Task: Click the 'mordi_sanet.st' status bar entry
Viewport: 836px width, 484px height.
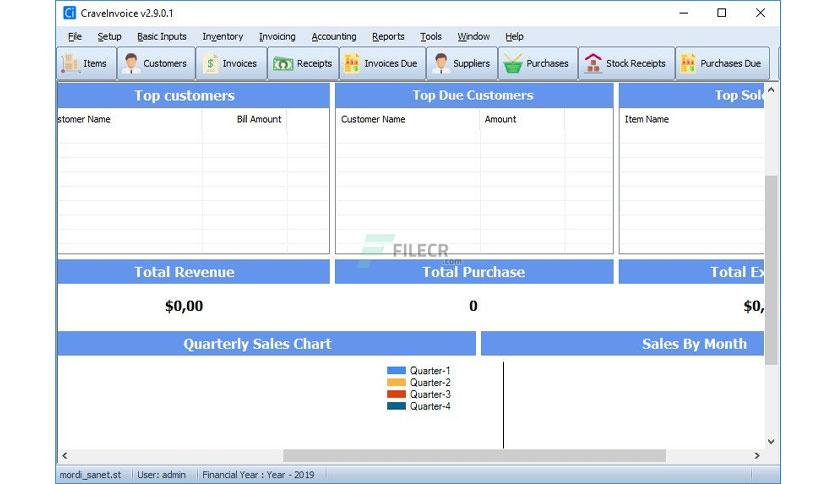Action: pyautogui.click(x=90, y=475)
